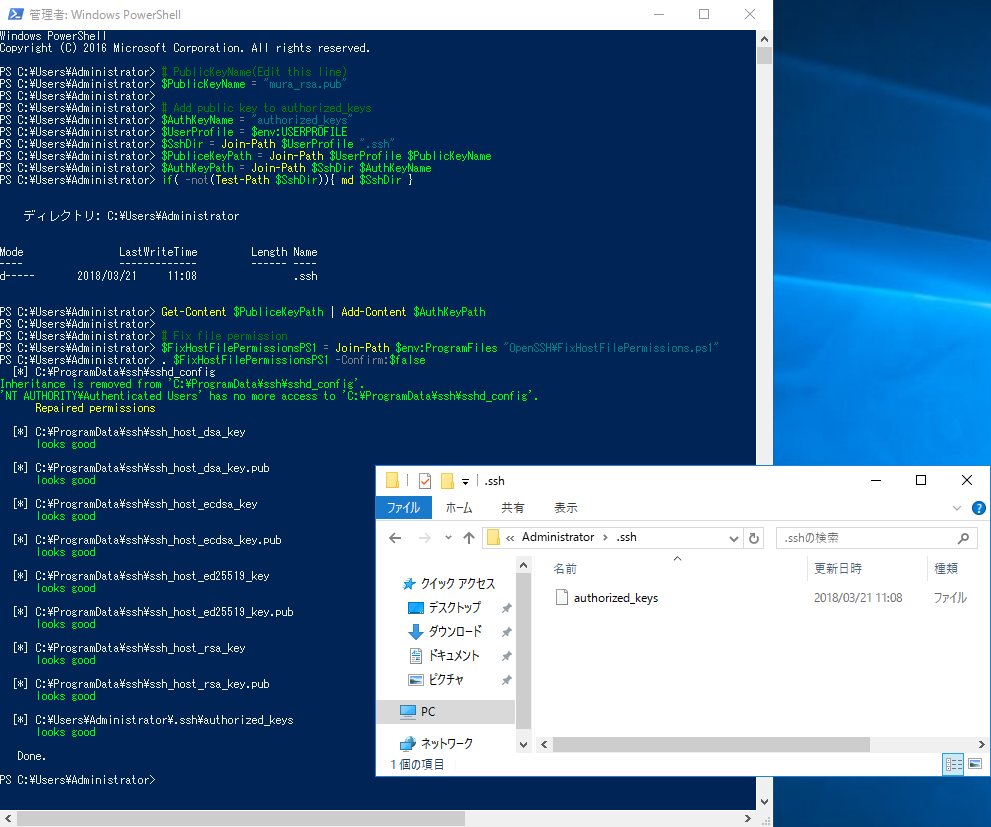Image resolution: width=991 pixels, height=827 pixels.
Task: Go forward using the Explorer forward arrow
Action: pyautogui.click(x=425, y=538)
